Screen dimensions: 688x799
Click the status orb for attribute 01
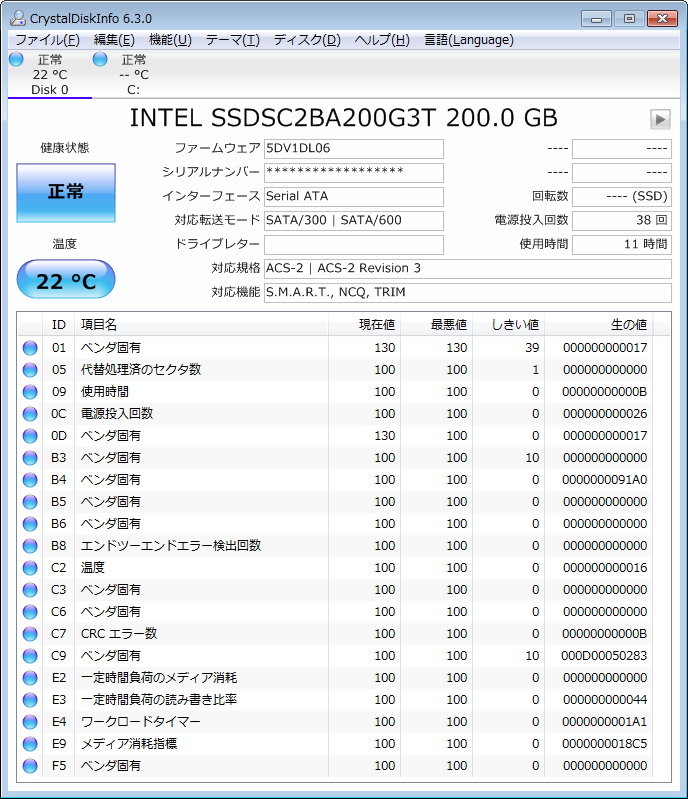click(30, 347)
